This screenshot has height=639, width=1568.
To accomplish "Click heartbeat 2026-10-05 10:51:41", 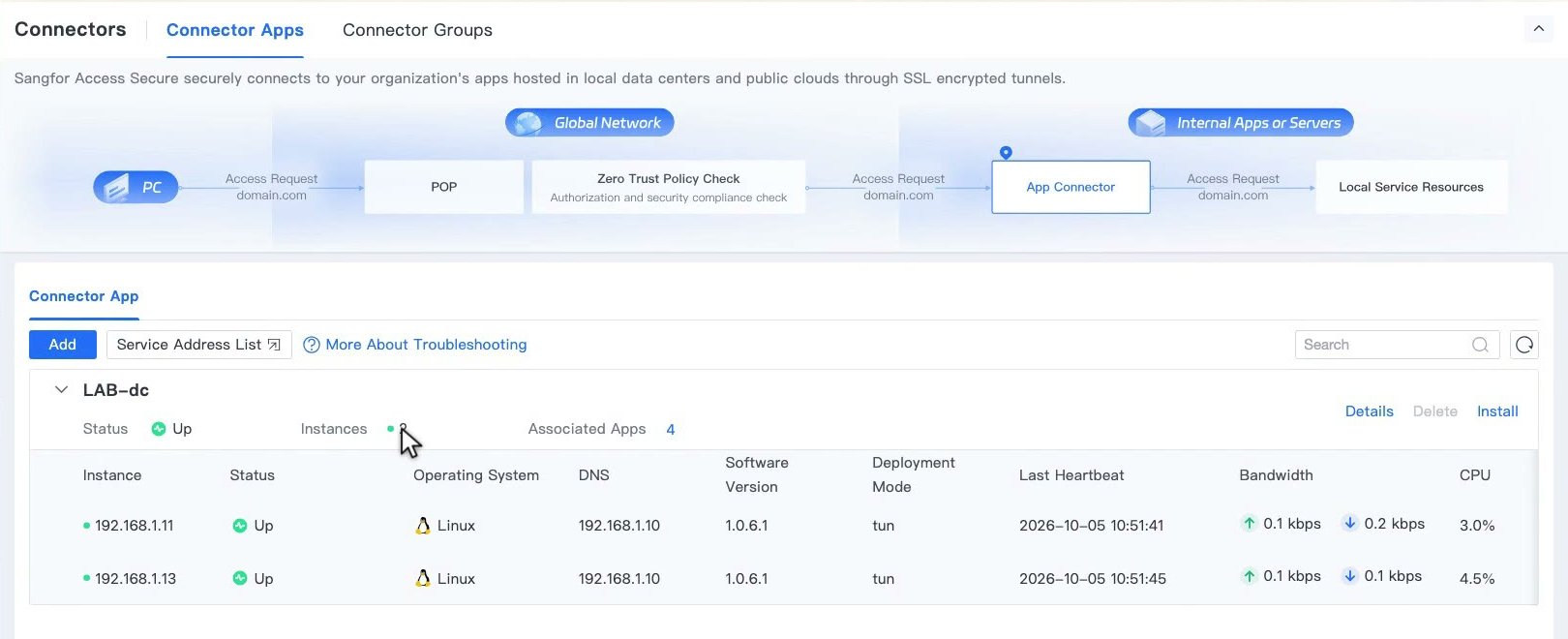I will pos(1092,526).
